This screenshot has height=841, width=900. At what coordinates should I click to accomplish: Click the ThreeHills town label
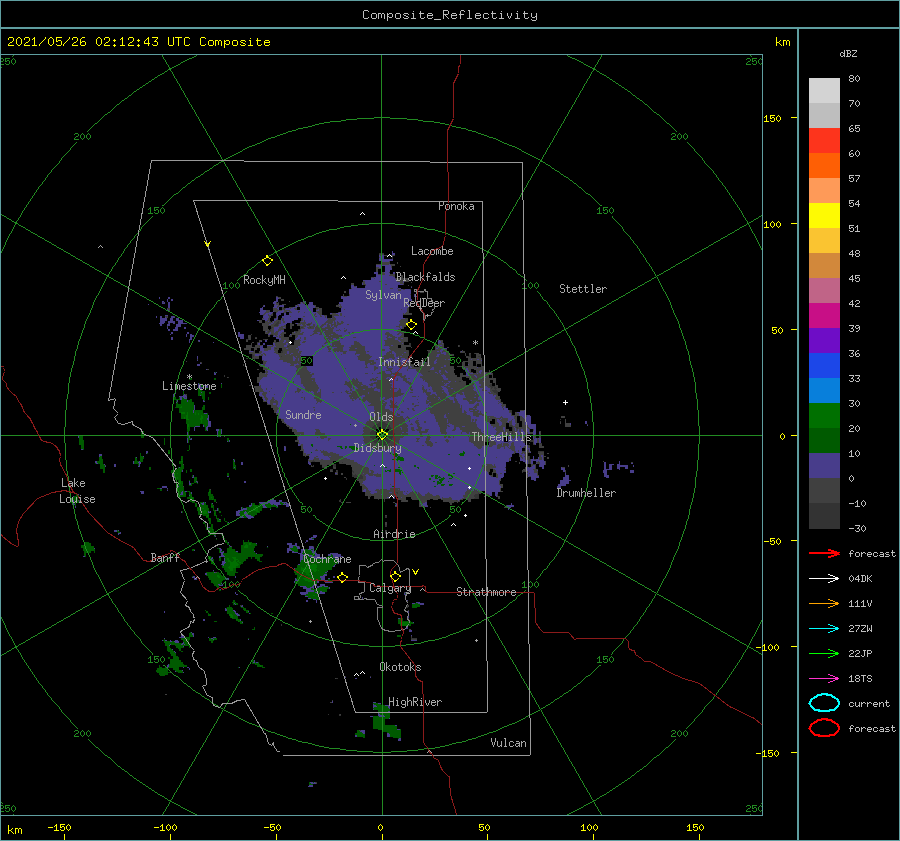click(502, 437)
